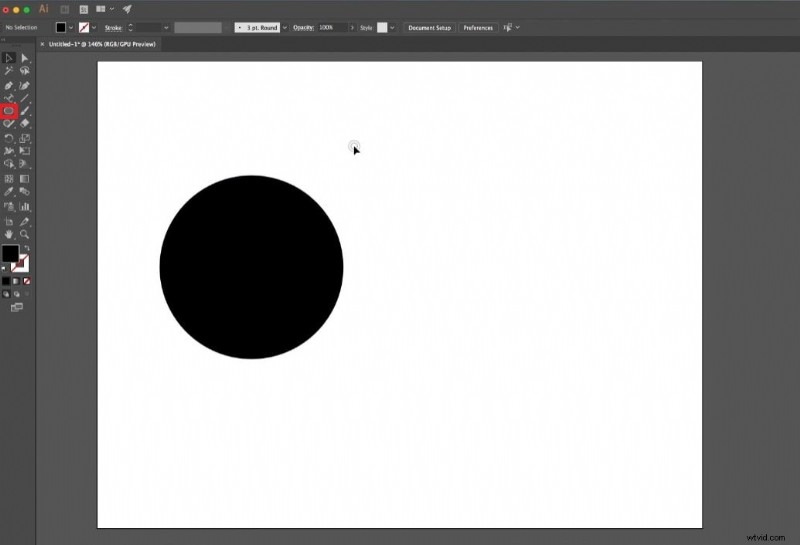Set paint mode to Color
This screenshot has height=545, width=800.
click(6, 281)
